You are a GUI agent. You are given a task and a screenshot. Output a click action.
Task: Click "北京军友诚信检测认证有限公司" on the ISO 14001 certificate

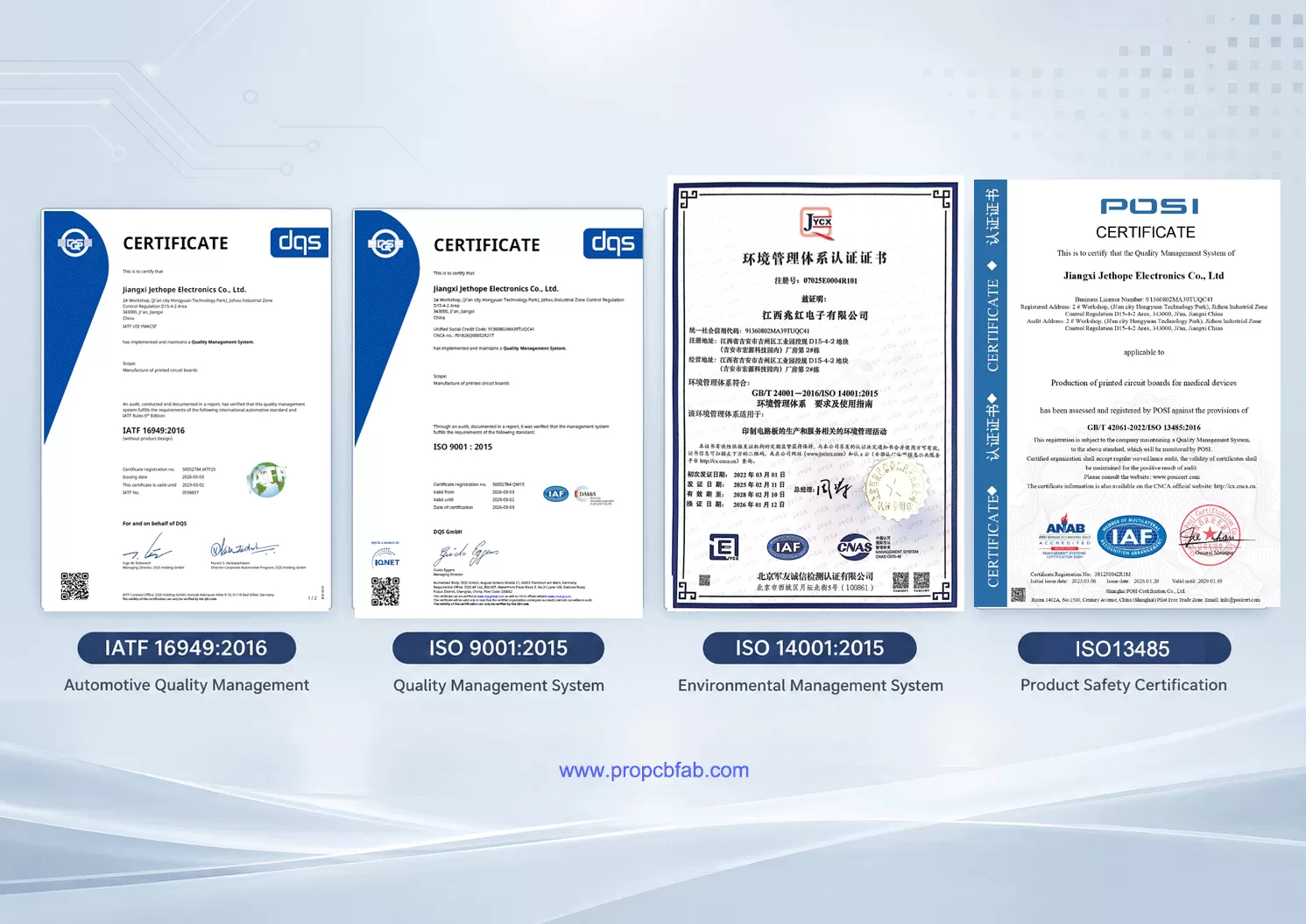coord(815,576)
